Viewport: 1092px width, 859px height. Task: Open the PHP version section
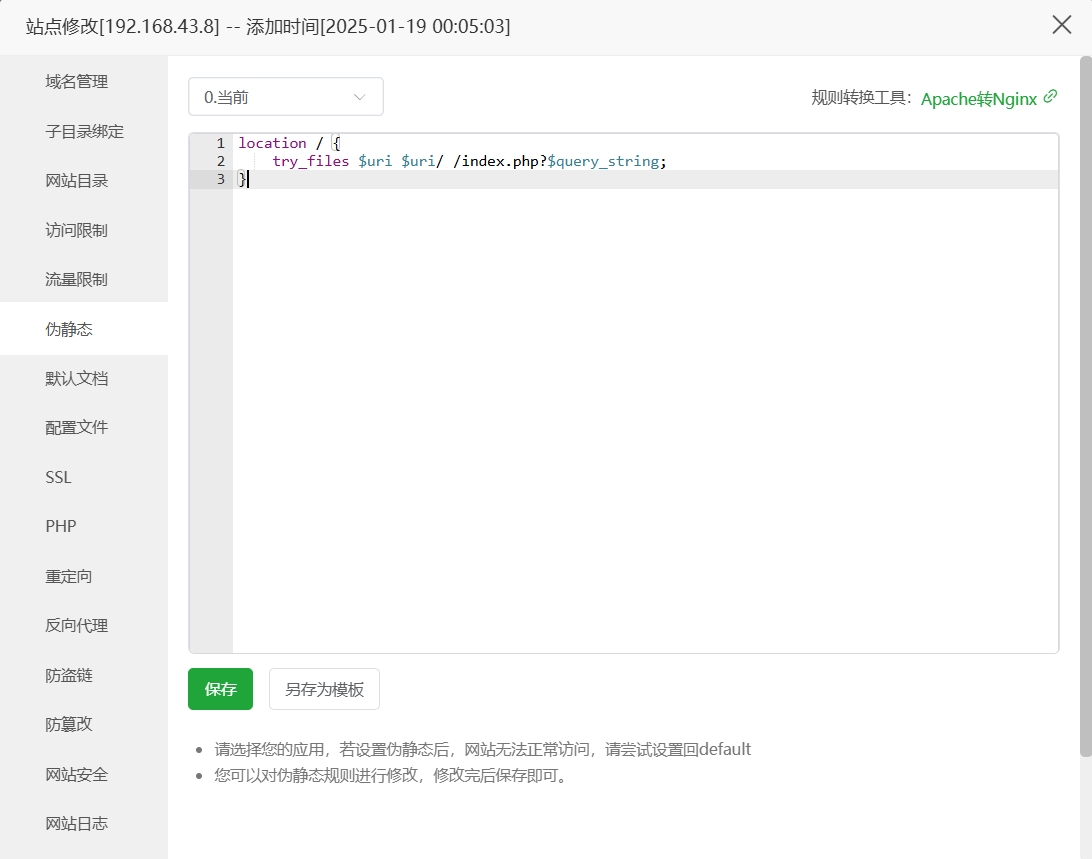click(x=60, y=526)
